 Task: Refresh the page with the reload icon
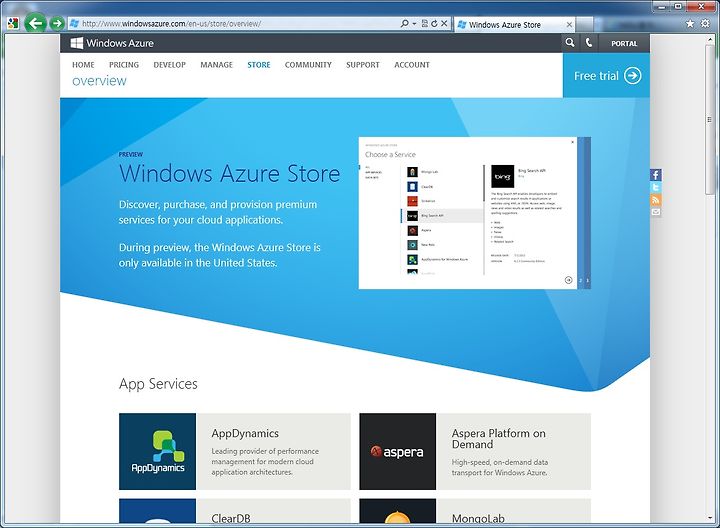tap(434, 23)
